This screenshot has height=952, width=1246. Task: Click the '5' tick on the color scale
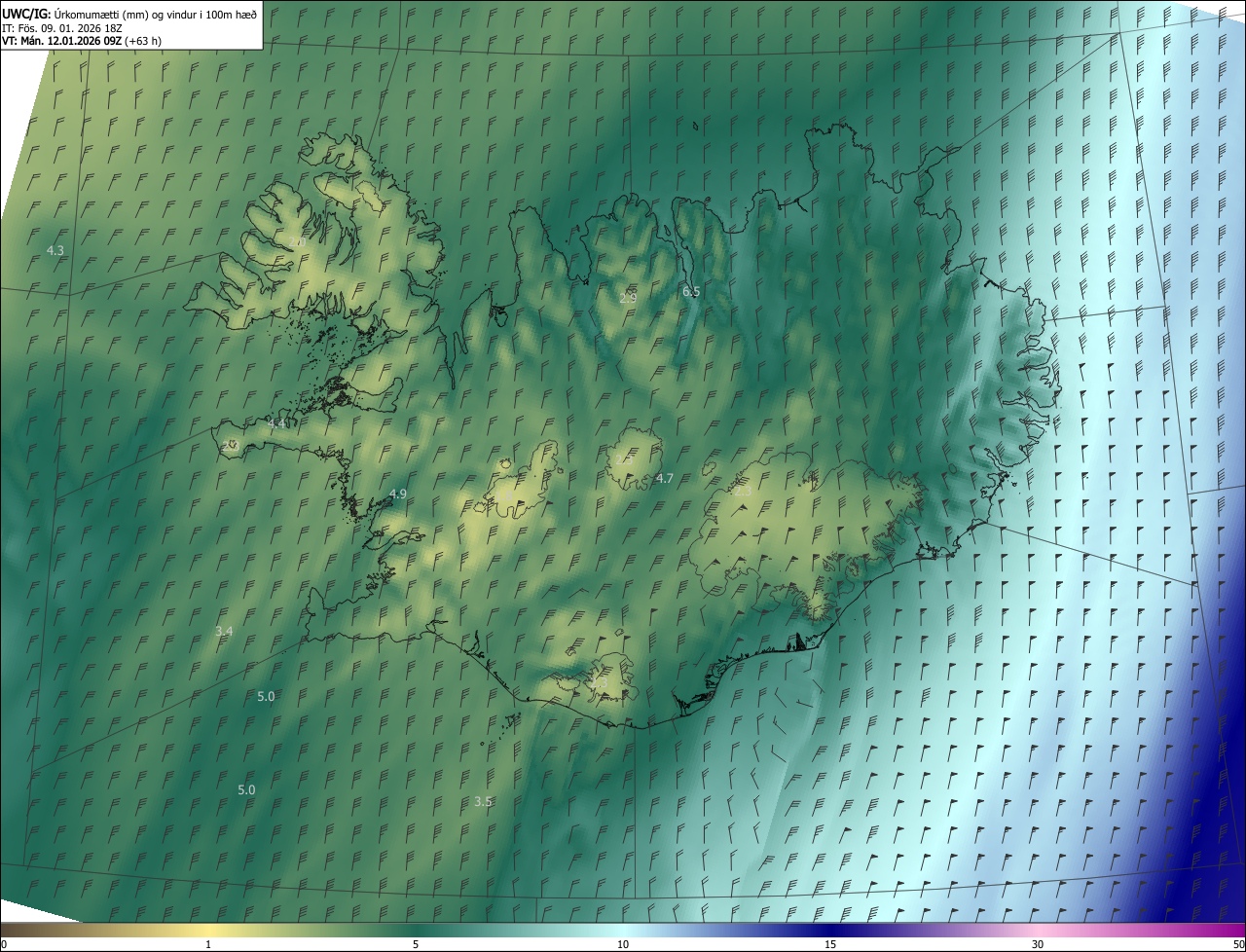(416, 945)
